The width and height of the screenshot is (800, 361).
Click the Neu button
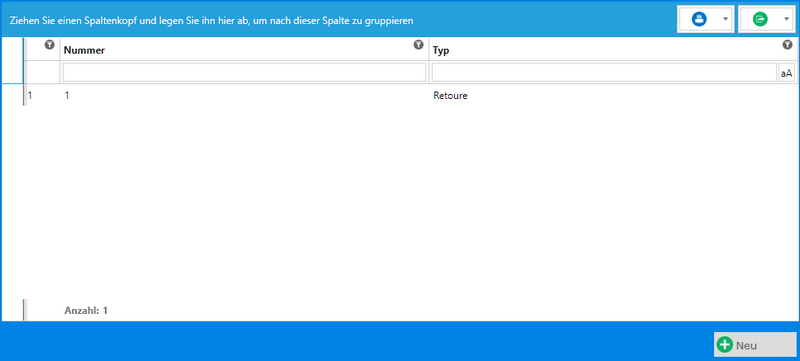(755, 345)
